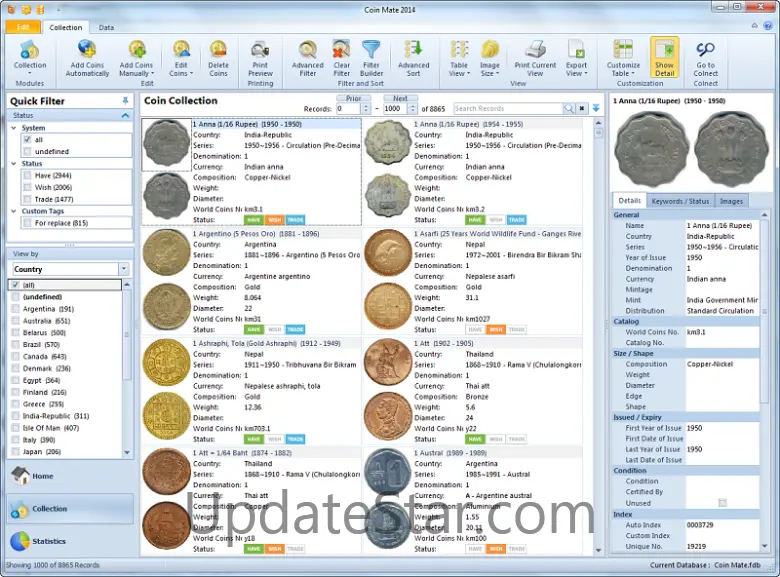780x577 pixels.
Task: Open Statistics navigation section
Action: pyautogui.click(x=70, y=541)
